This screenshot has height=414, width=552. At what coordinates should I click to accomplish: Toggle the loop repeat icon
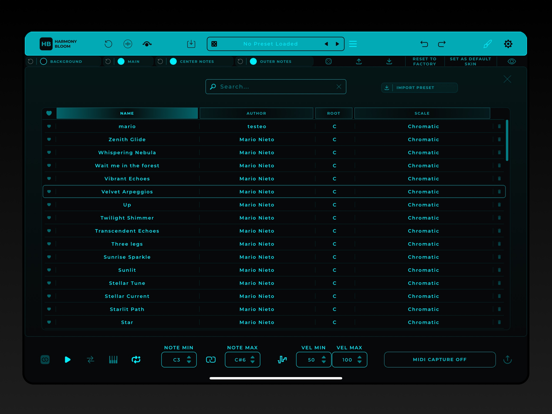(136, 360)
